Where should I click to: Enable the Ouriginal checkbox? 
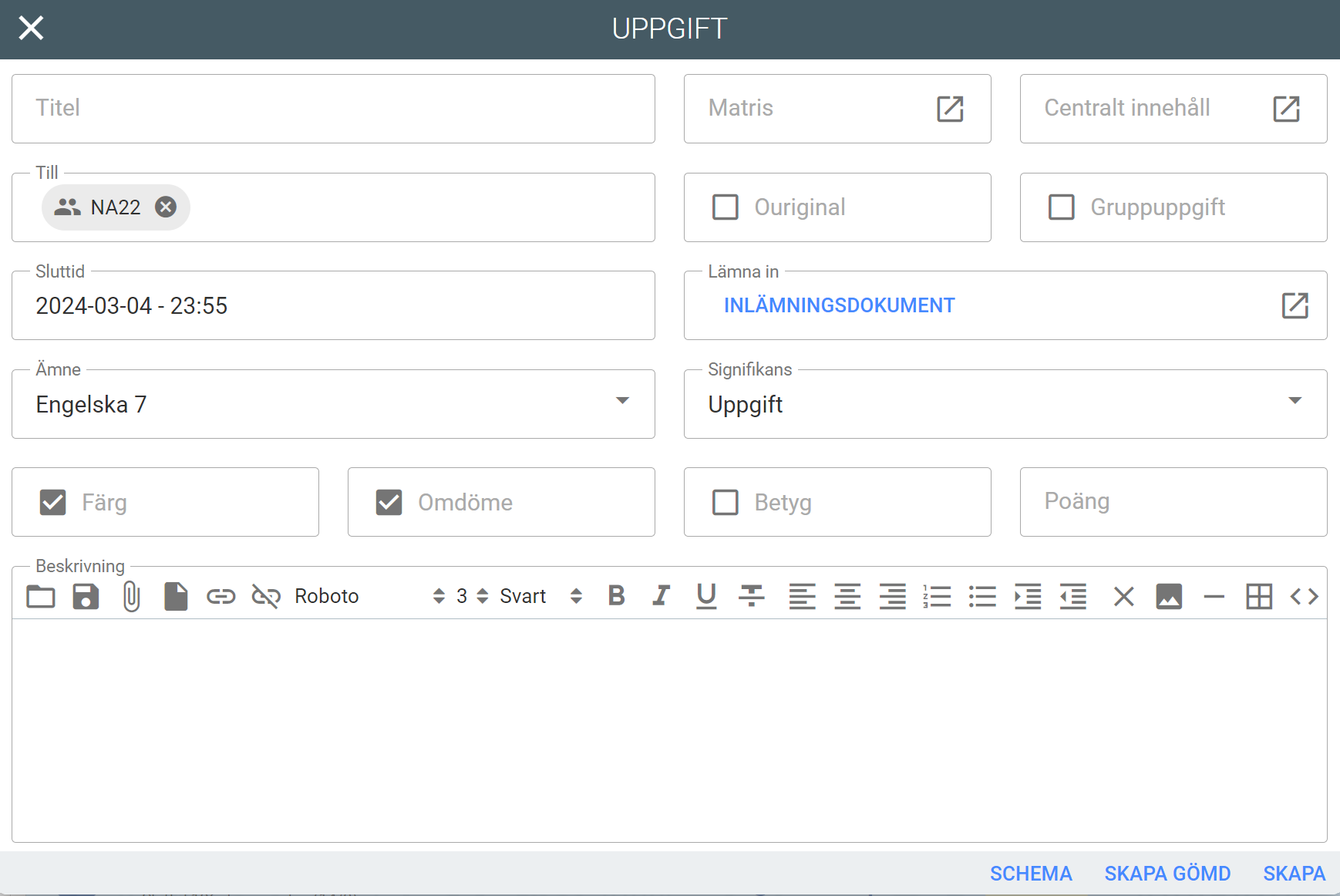coord(726,207)
